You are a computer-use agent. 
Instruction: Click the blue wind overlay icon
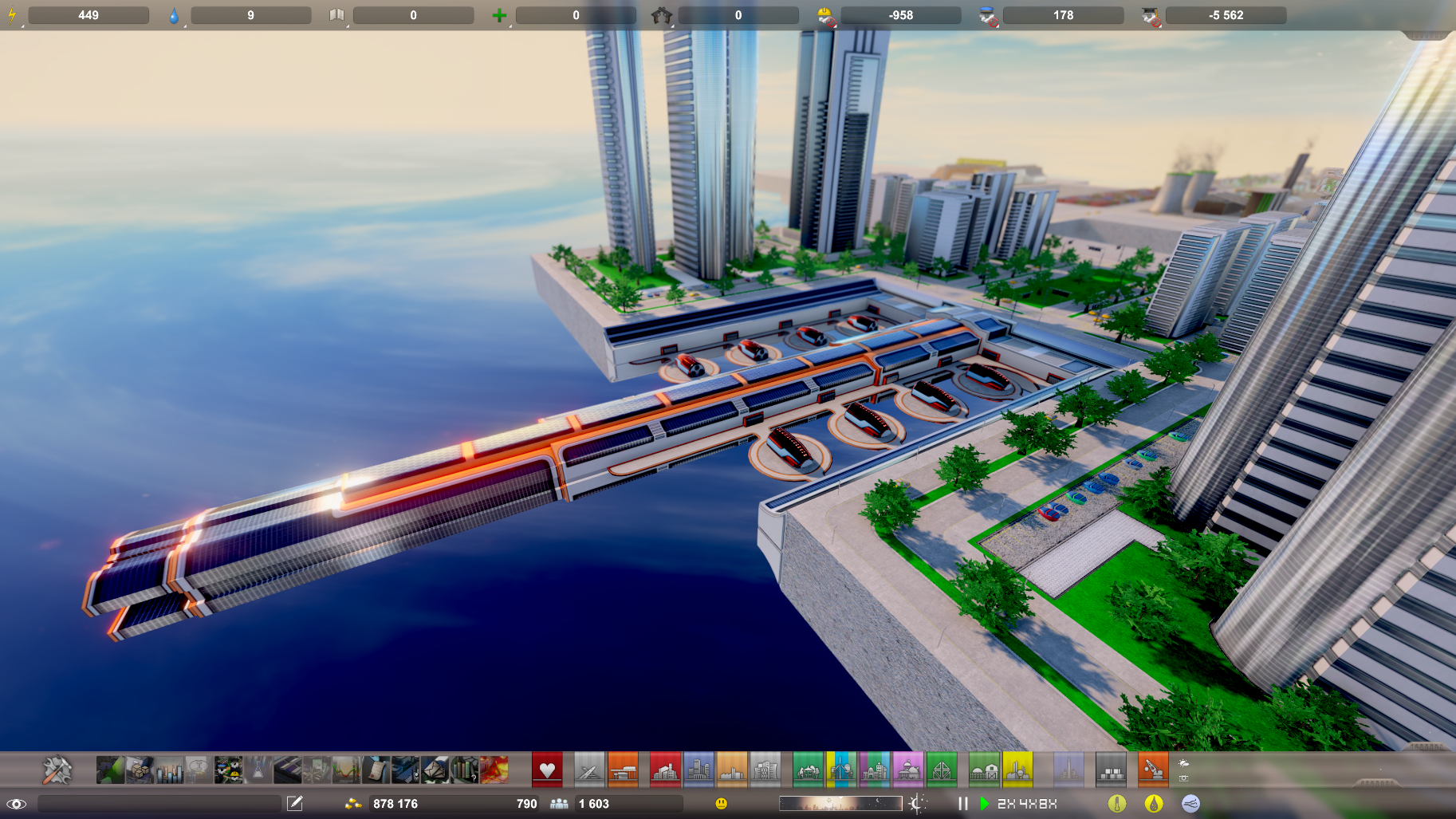click(1190, 803)
